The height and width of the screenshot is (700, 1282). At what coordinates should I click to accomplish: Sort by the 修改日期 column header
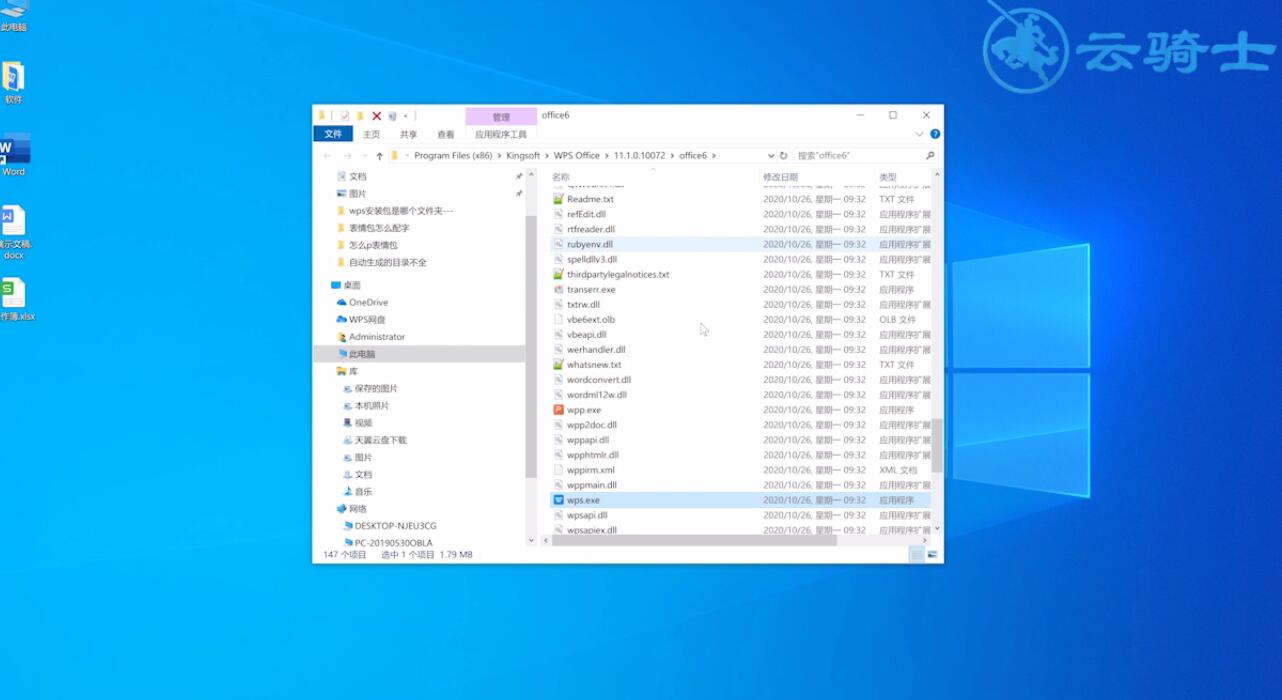tap(780, 177)
